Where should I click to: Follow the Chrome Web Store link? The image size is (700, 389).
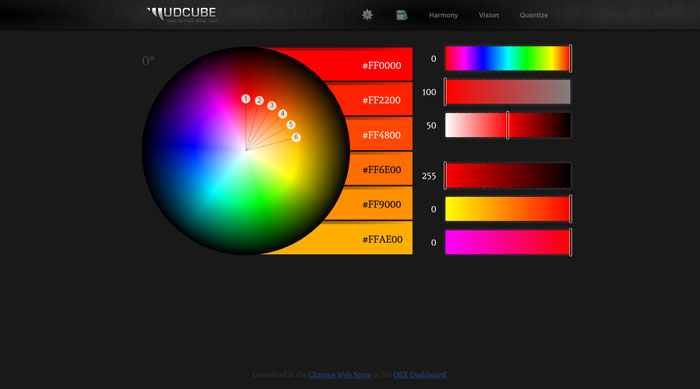click(x=339, y=375)
